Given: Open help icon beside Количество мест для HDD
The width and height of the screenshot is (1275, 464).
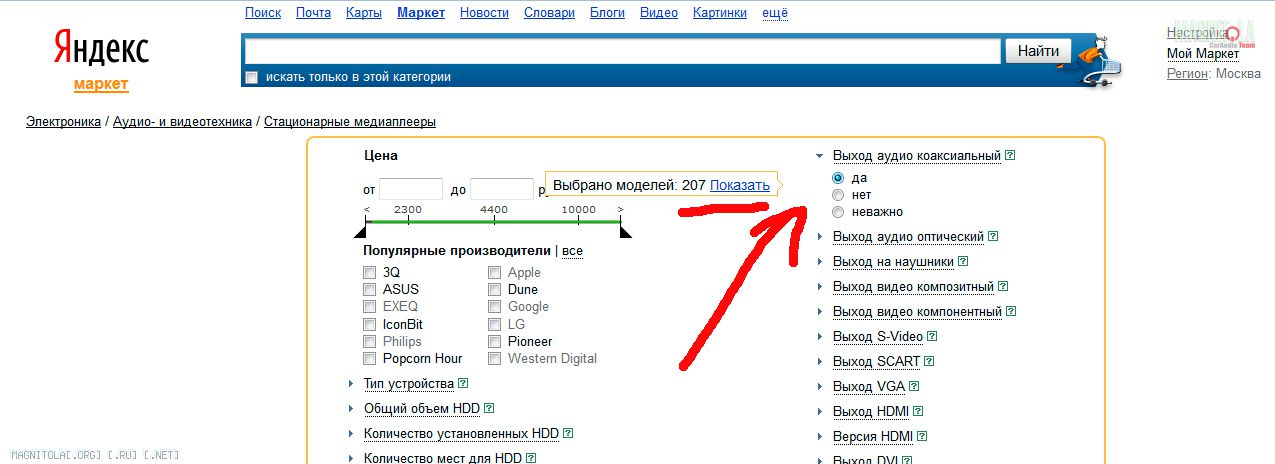Looking at the screenshot, I should click(x=531, y=458).
